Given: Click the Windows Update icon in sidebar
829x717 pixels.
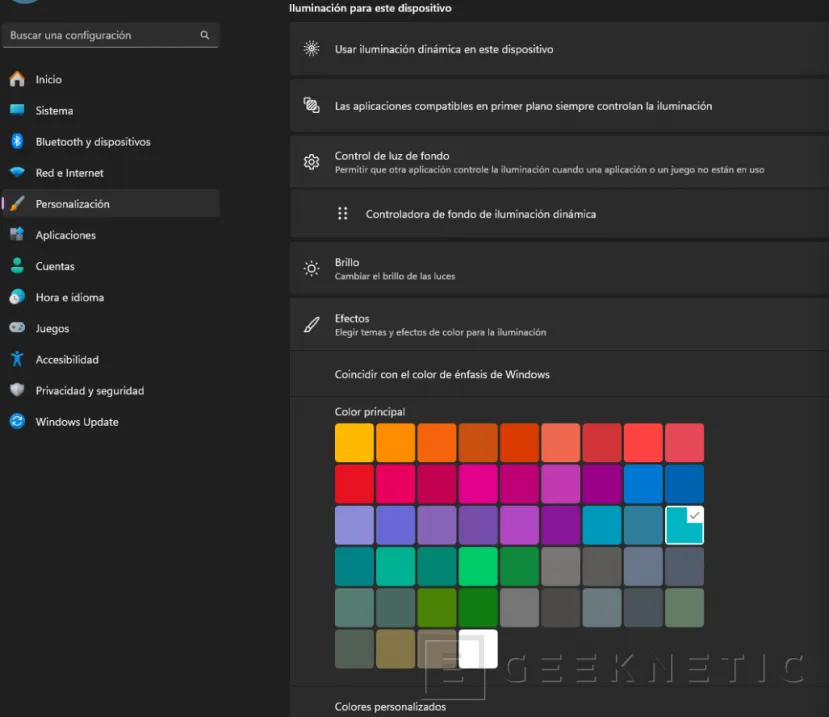Looking at the screenshot, I should click(x=17, y=422).
